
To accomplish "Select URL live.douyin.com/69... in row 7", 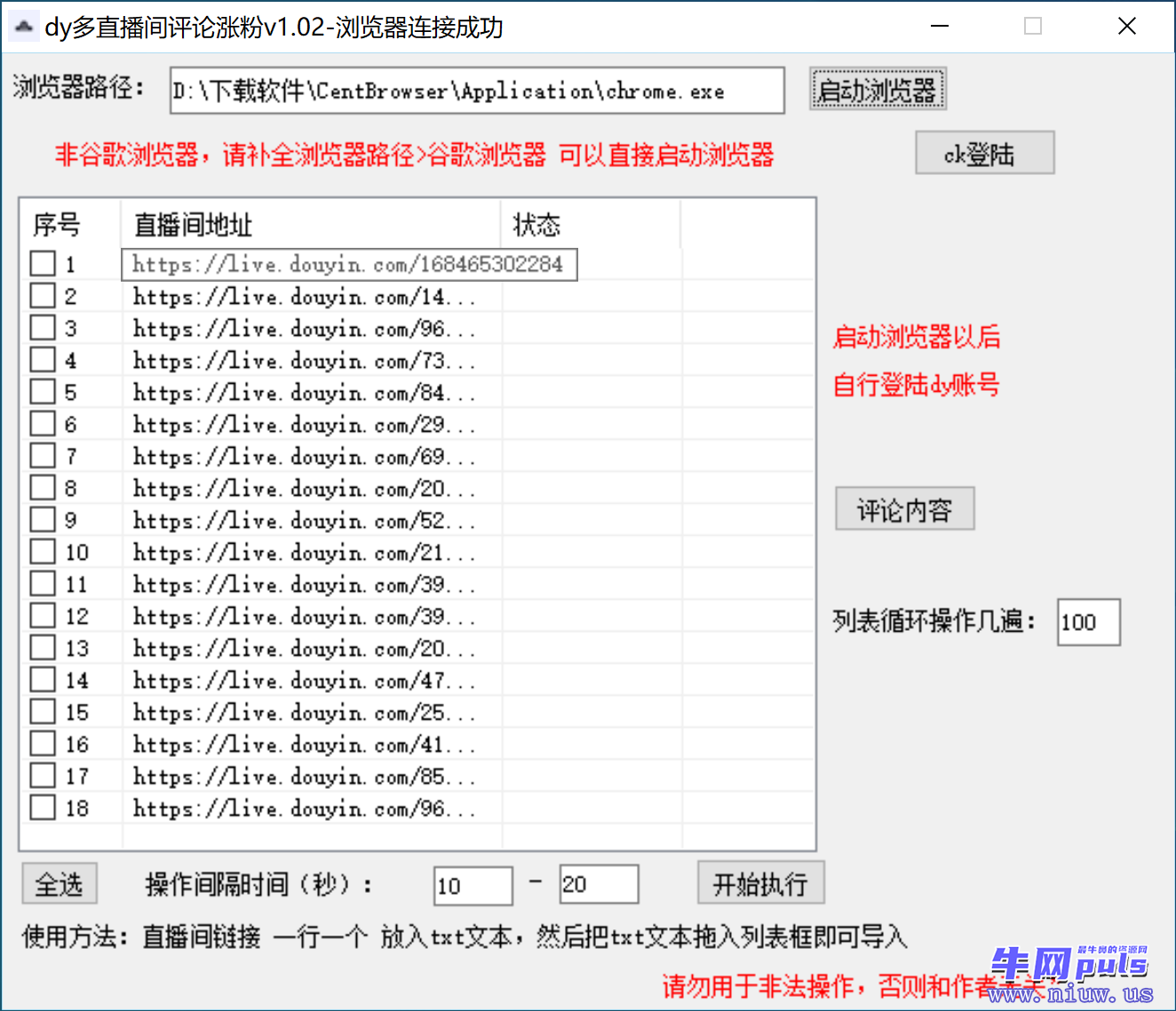I will tap(305, 457).
